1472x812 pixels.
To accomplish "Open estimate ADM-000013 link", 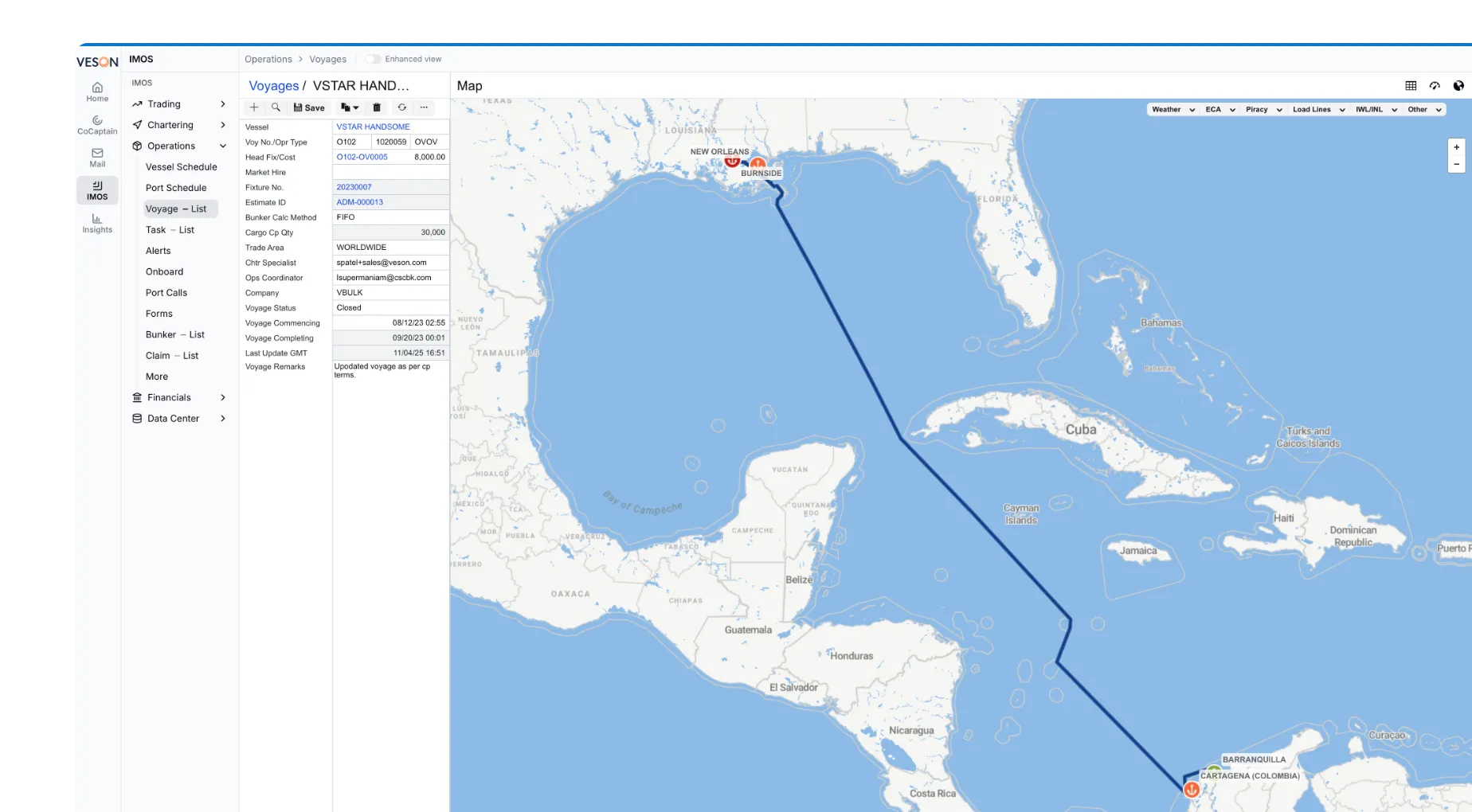I will coord(359,202).
